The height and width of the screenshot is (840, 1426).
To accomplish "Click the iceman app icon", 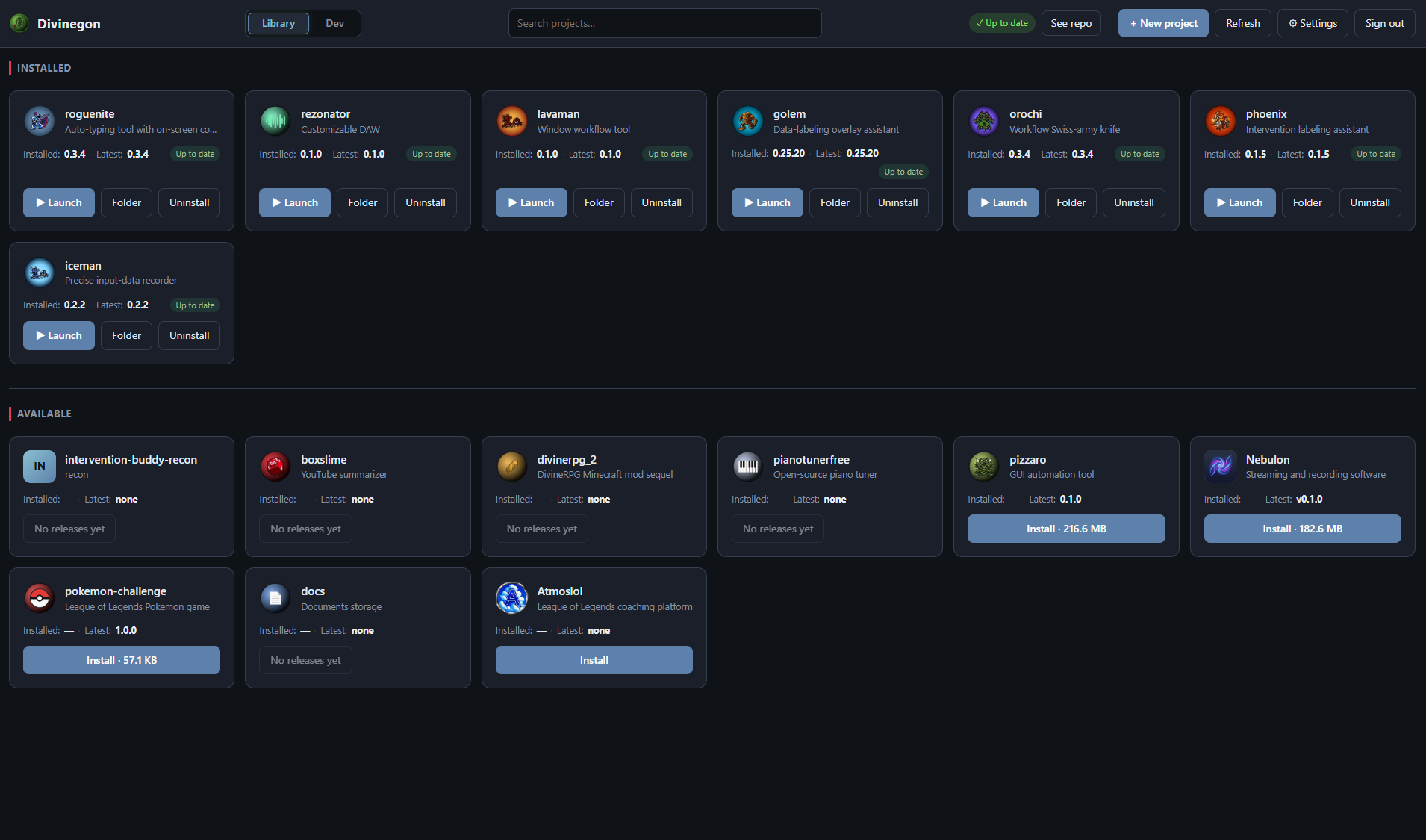I will pos(39,273).
